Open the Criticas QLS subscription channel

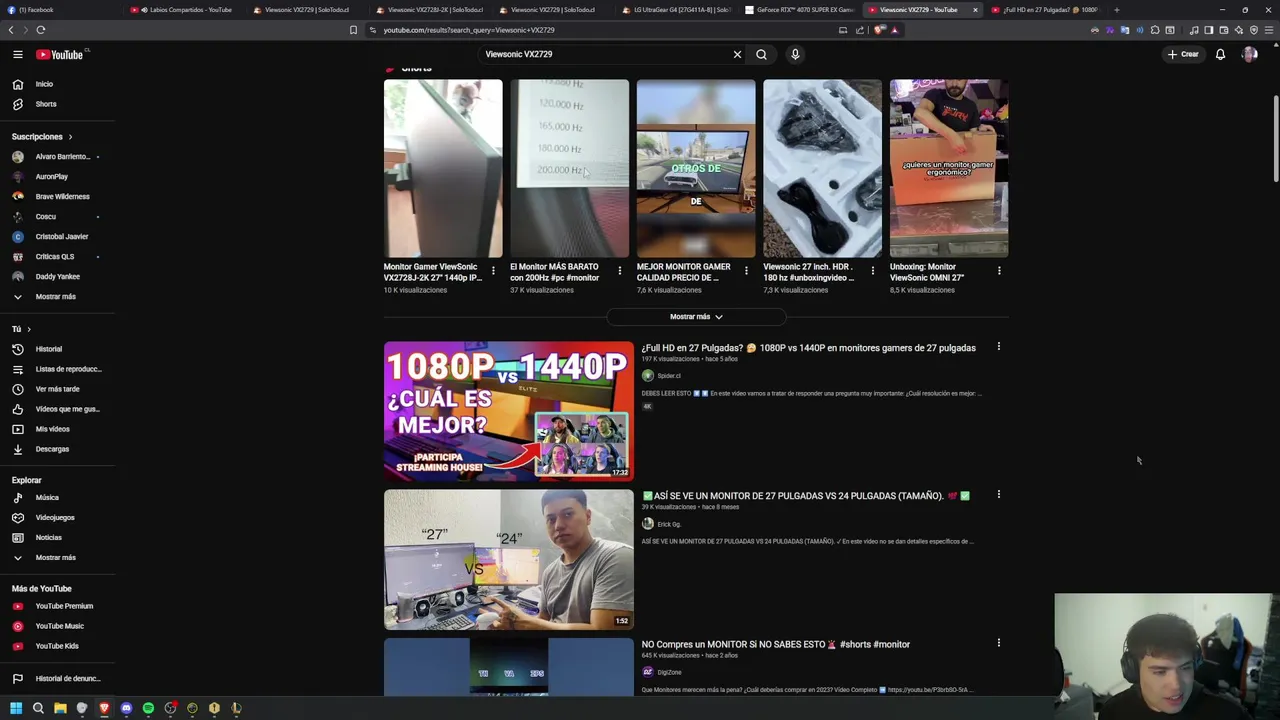tap(57, 256)
